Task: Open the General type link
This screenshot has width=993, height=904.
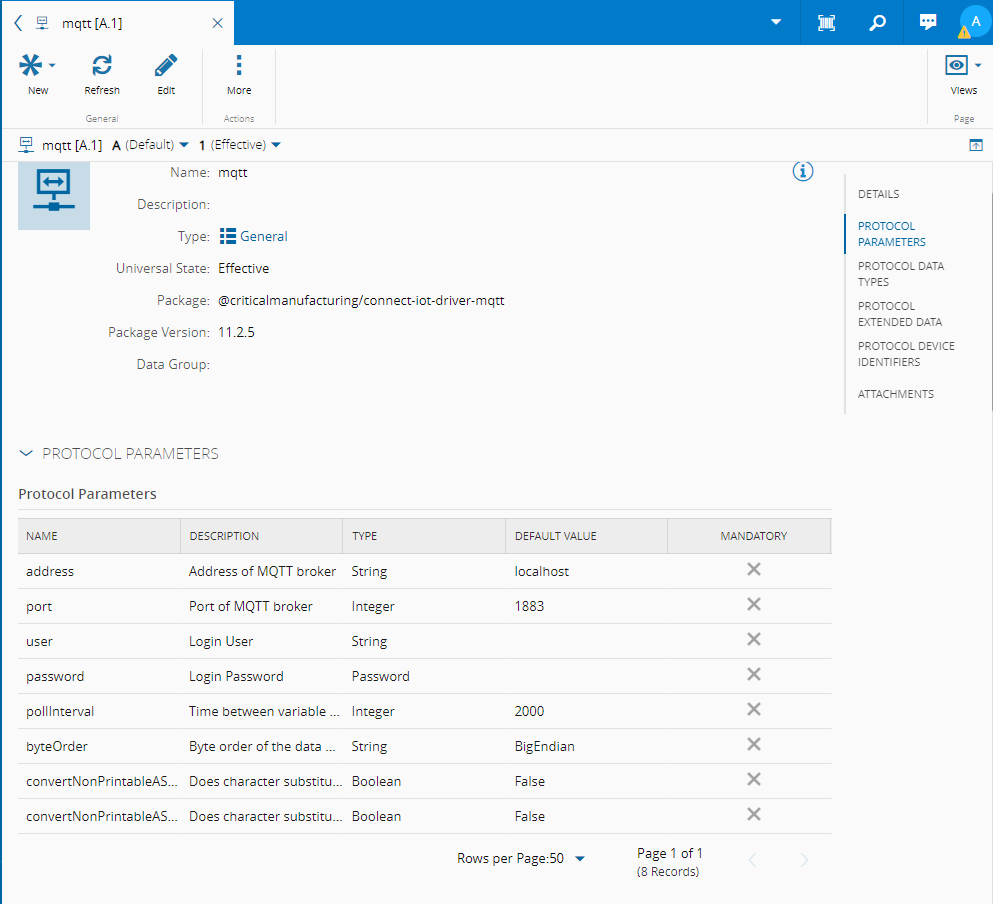Action: (263, 237)
